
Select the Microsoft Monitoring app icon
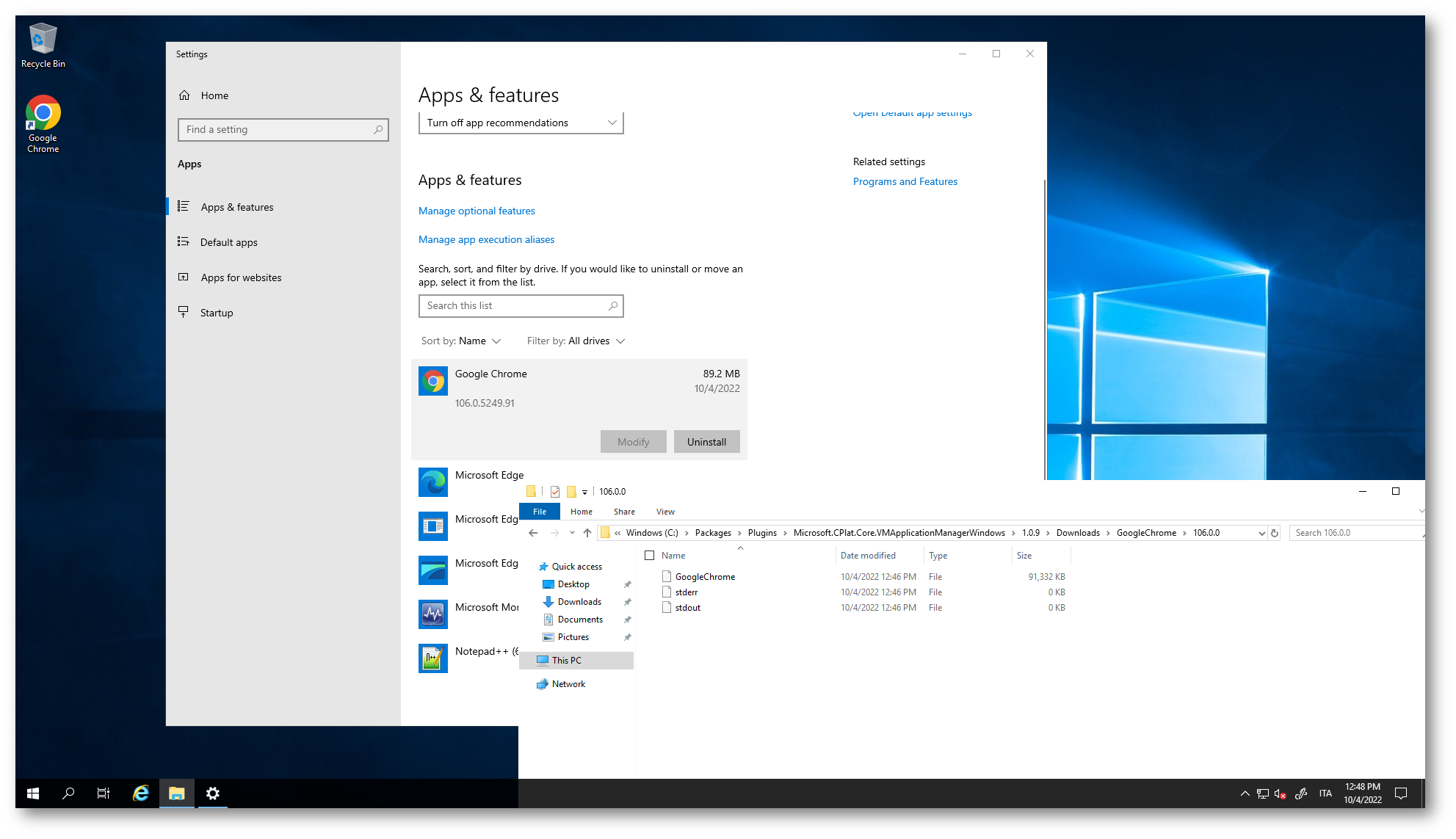coord(433,614)
